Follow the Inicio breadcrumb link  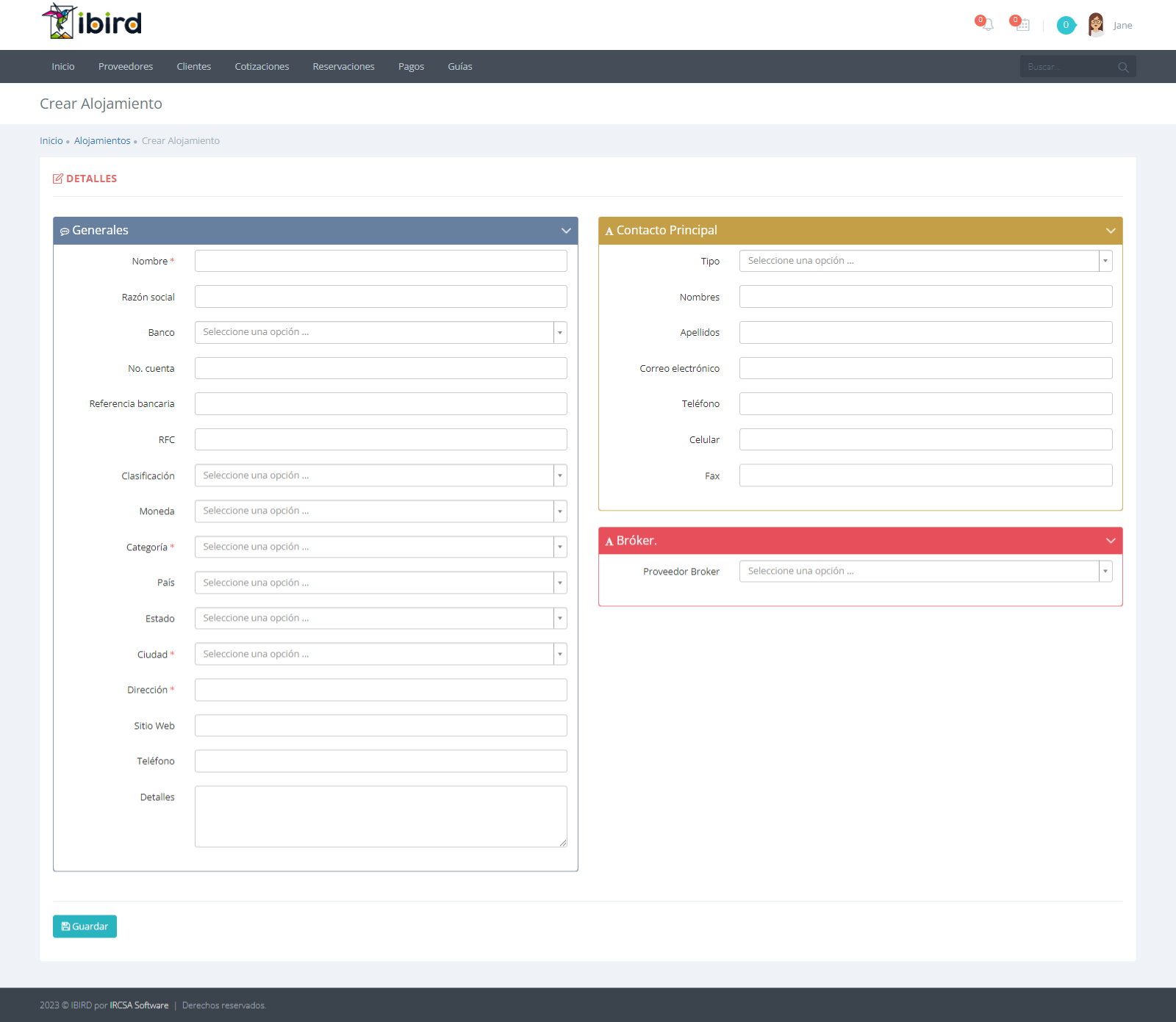click(51, 140)
